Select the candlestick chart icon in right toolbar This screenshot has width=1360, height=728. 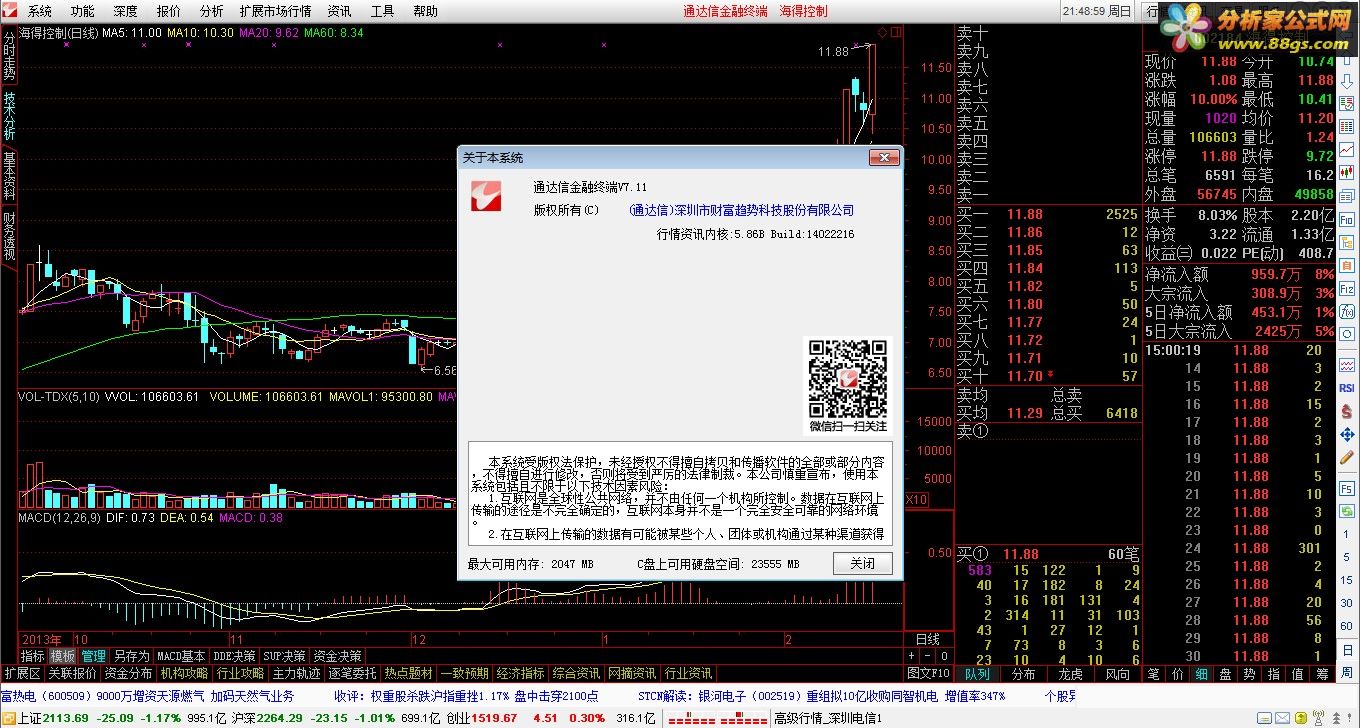coord(1346,172)
